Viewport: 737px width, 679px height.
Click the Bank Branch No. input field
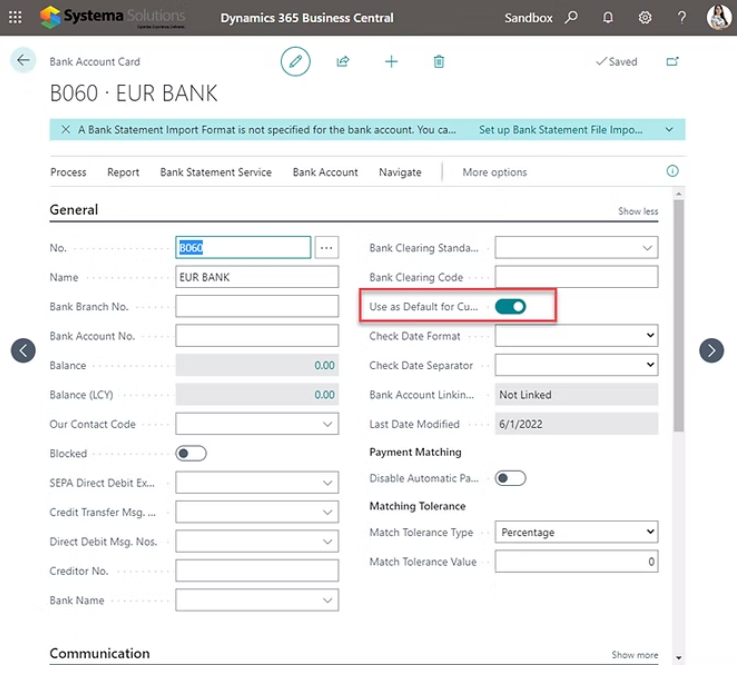pos(257,306)
